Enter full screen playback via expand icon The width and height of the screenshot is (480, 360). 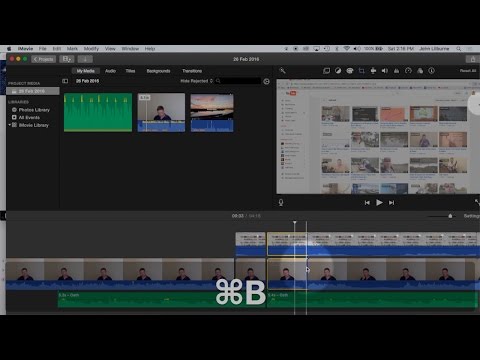[x=477, y=202]
